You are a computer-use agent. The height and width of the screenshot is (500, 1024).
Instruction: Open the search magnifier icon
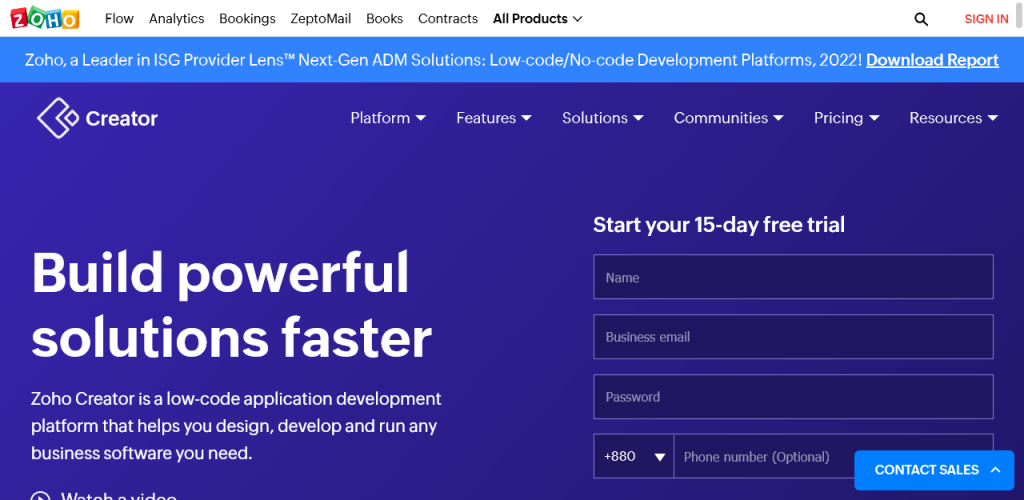921,19
